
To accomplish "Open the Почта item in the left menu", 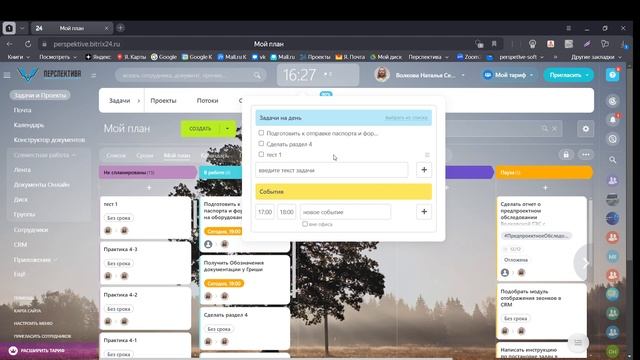I will 22,110.
